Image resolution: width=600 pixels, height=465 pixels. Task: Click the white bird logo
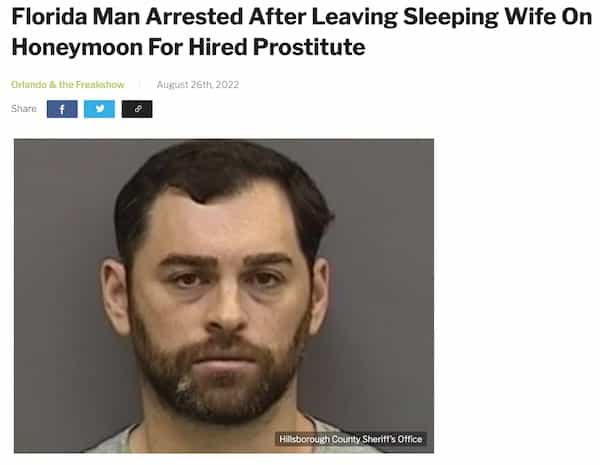(x=100, y=109)
